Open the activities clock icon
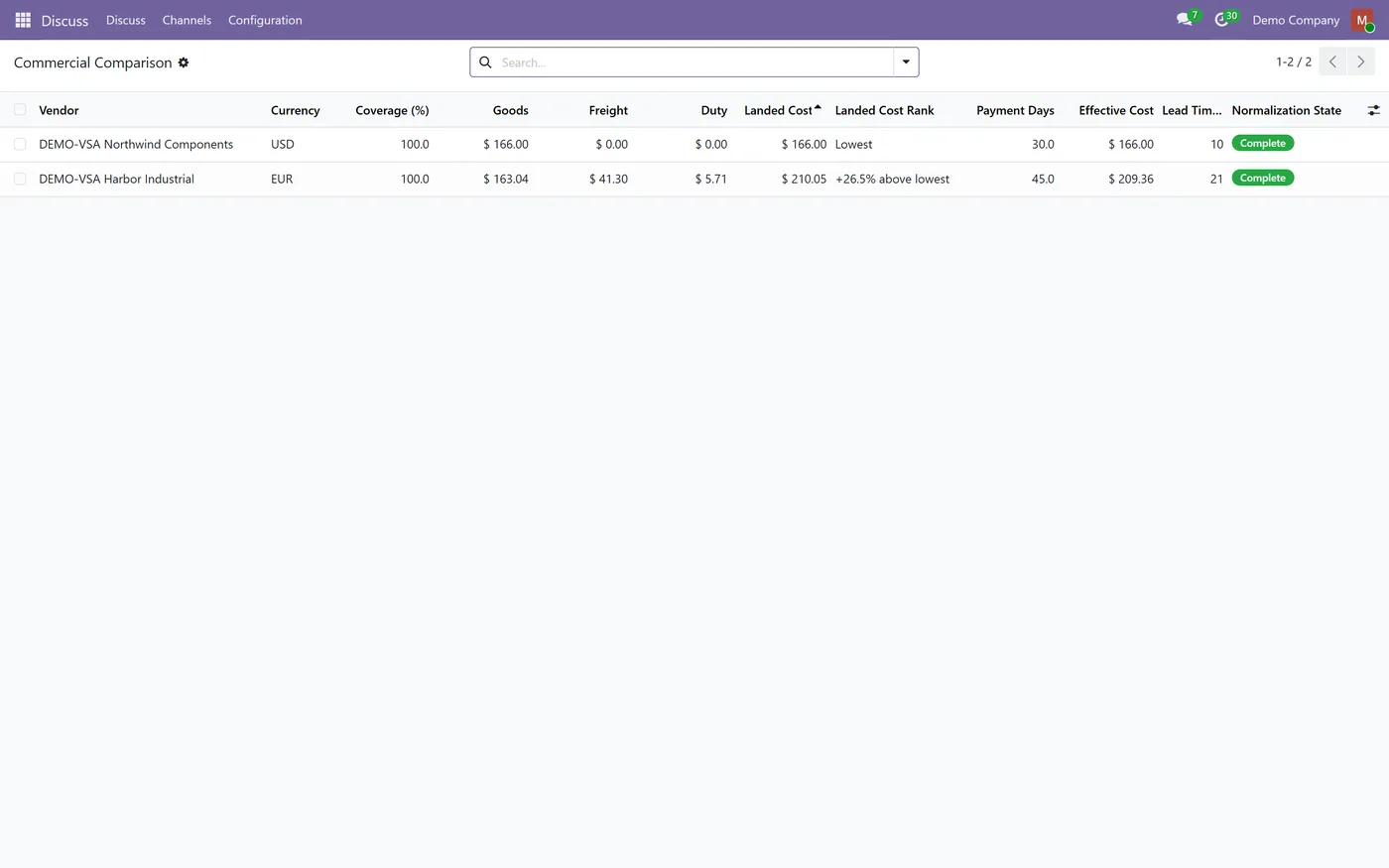 (x=1223, y=19)
